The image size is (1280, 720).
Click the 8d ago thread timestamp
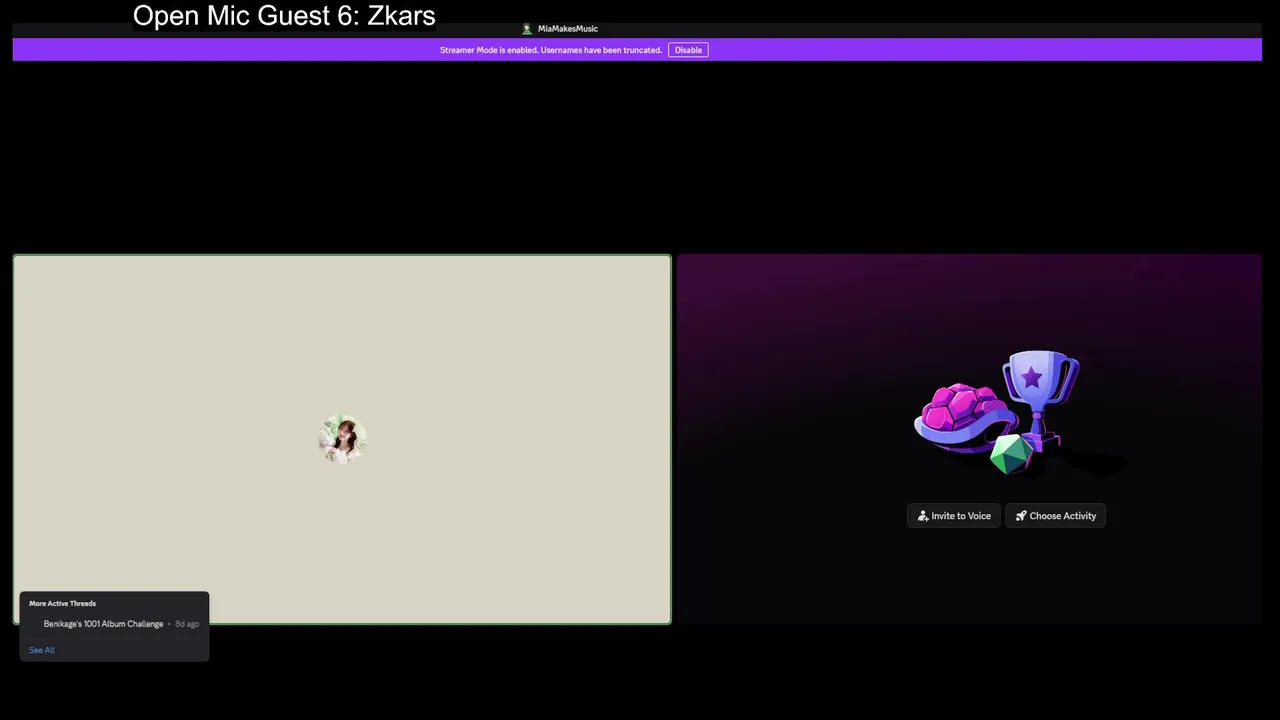pyautogui.click(x=187, y=624)
